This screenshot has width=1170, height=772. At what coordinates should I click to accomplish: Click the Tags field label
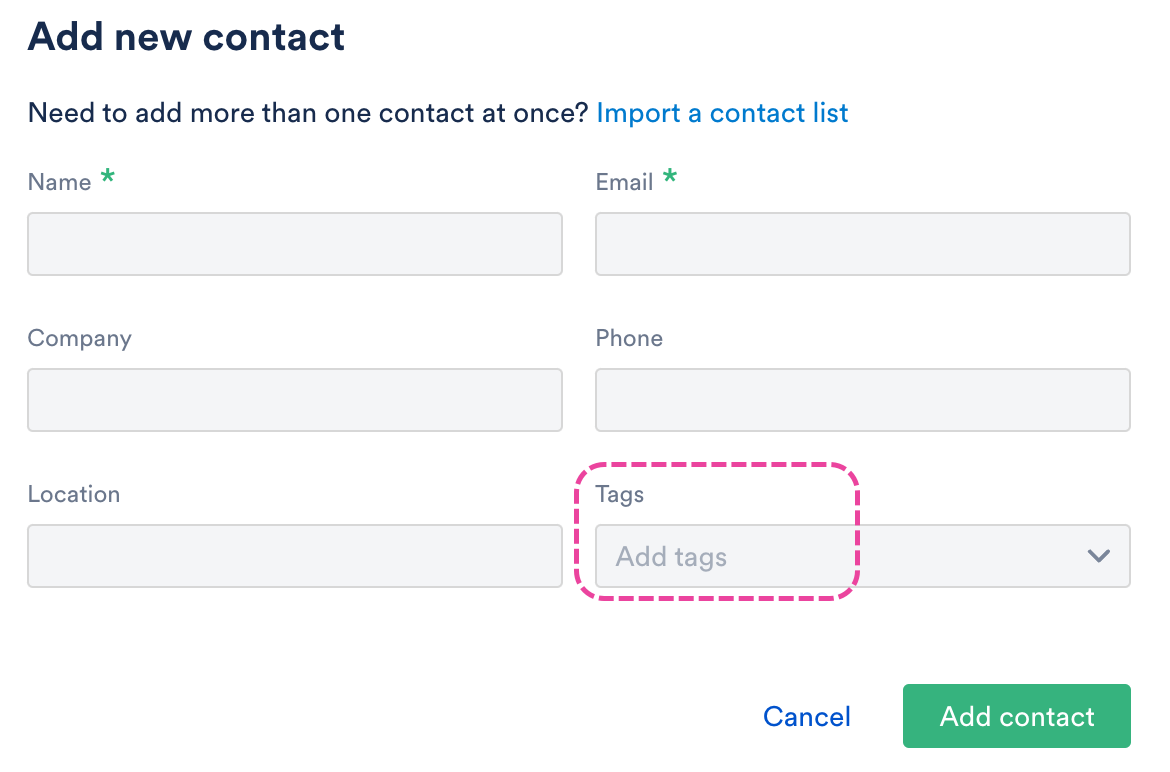click(620, 494)
